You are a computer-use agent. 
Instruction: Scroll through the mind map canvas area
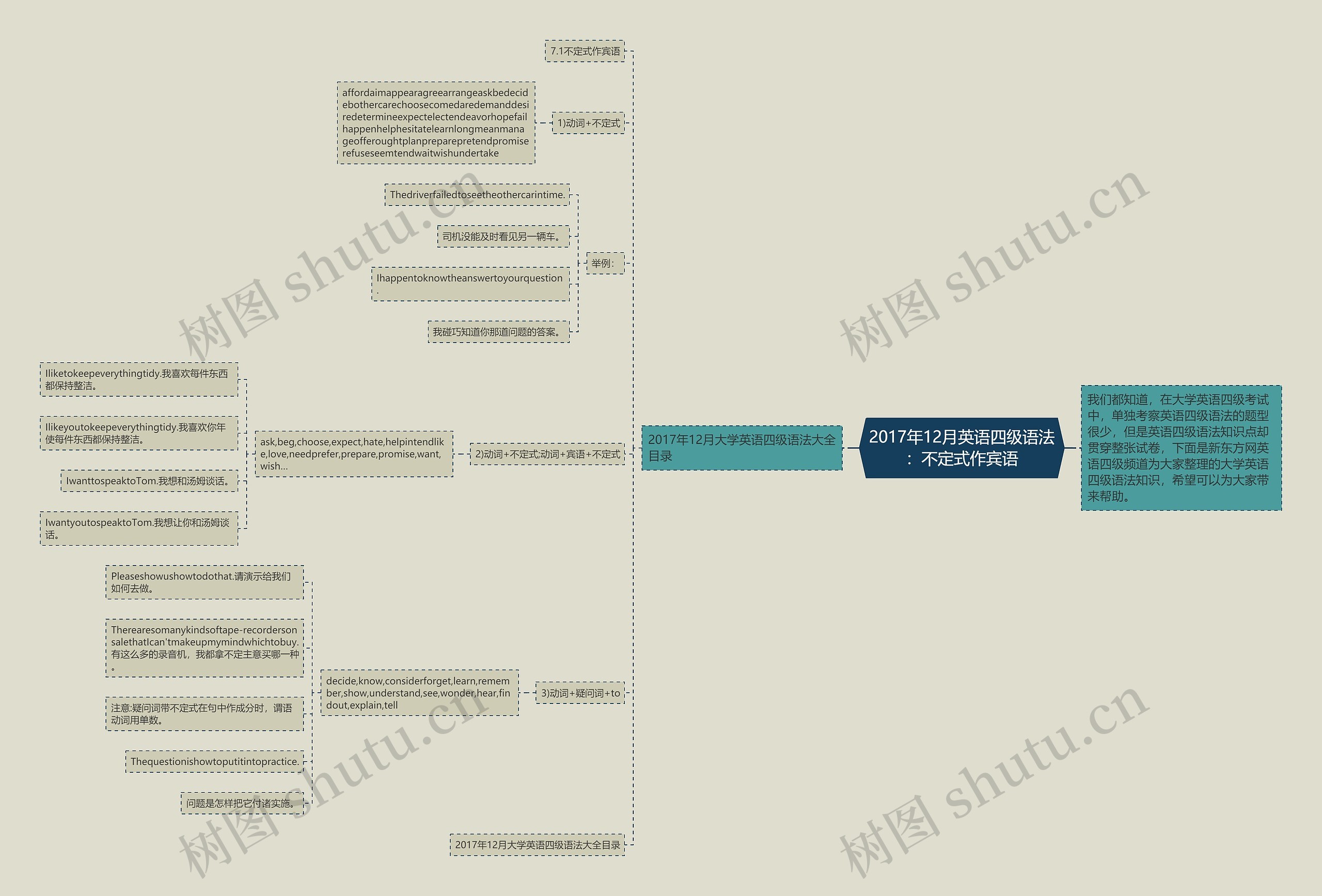click(x=661, y=448)
